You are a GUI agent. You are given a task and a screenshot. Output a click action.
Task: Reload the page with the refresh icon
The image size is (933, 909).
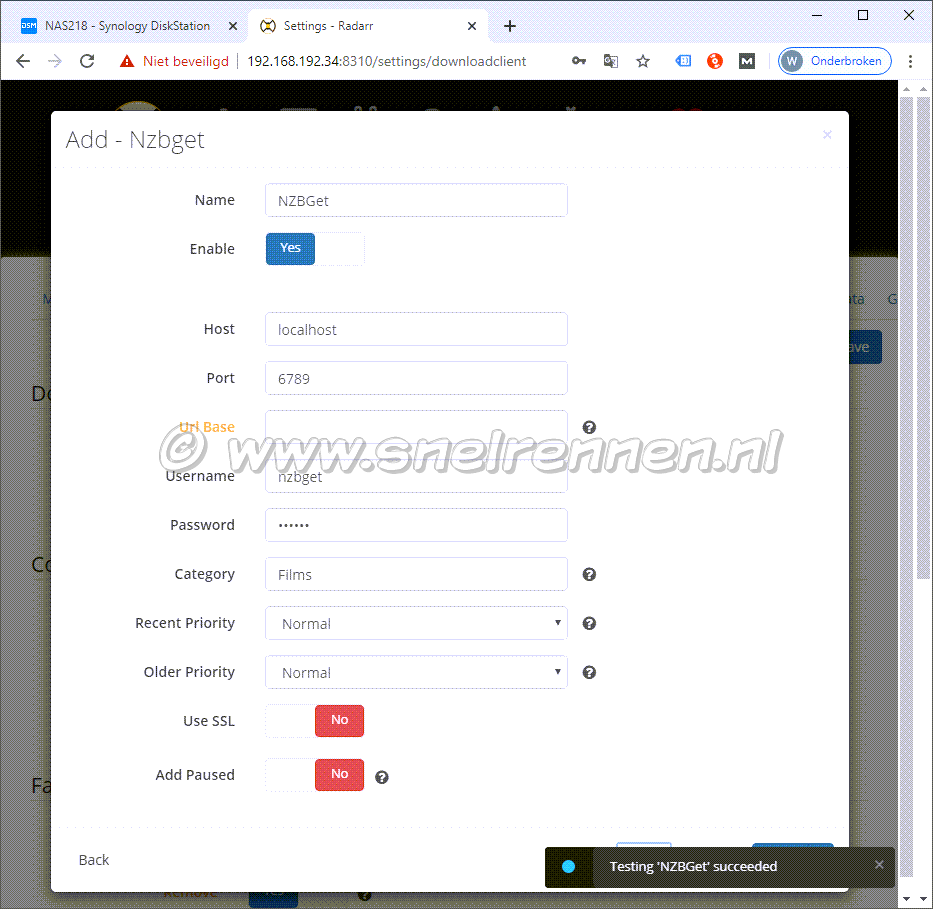pos(87,61)
